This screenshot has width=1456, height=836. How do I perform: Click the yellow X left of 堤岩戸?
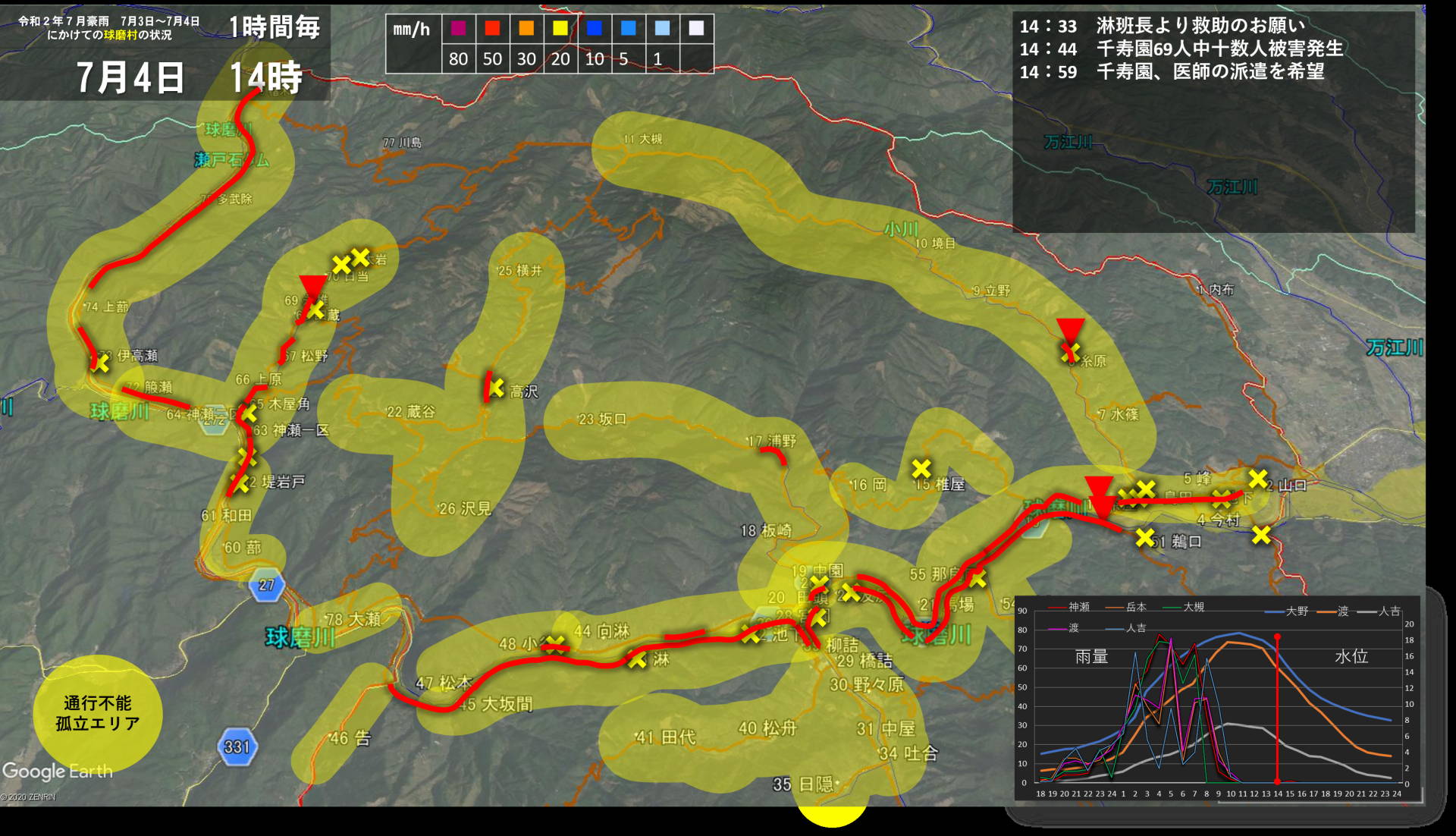tap(241, 482)
